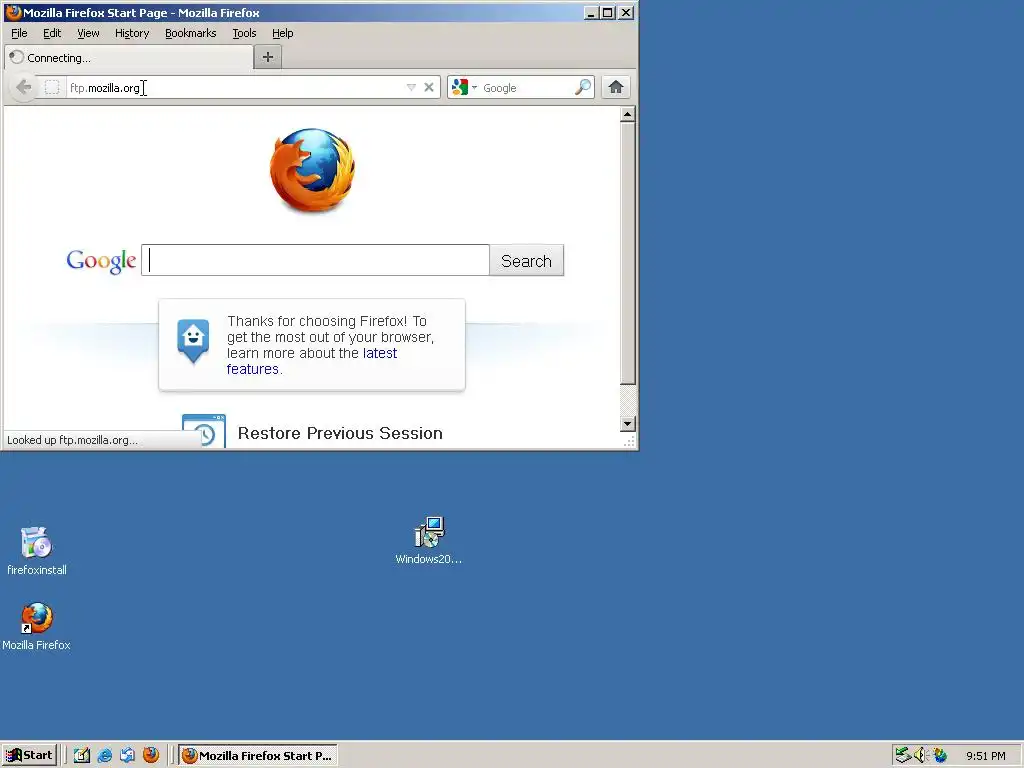Open the Help menu
This screenshot has width=1024, height=768.
pos(283,33)
